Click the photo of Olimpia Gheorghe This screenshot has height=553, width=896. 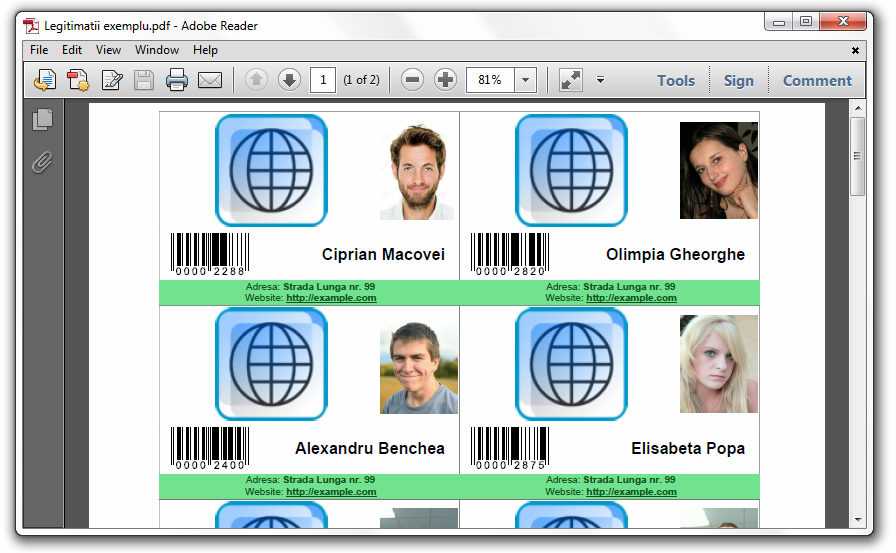pyautogui.click(x=718, y=170)
